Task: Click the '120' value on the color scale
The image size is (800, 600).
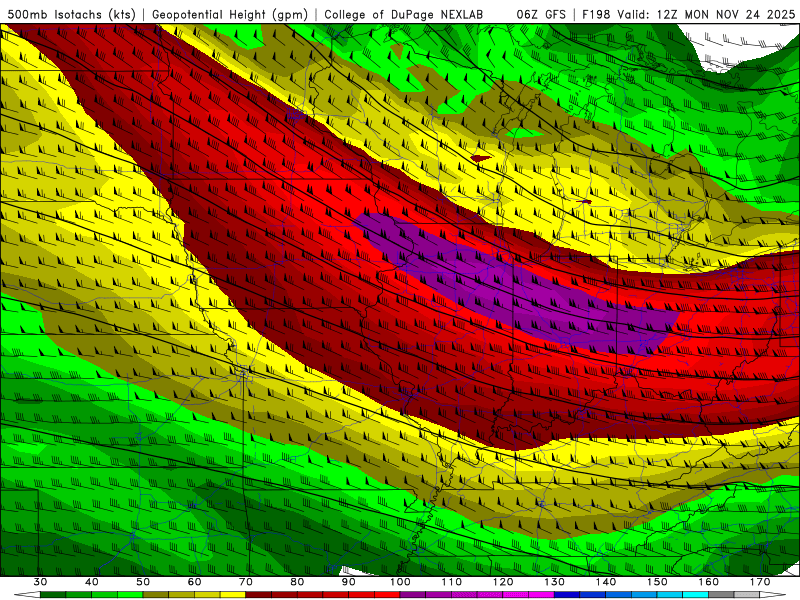Action: tap(503, 582)
